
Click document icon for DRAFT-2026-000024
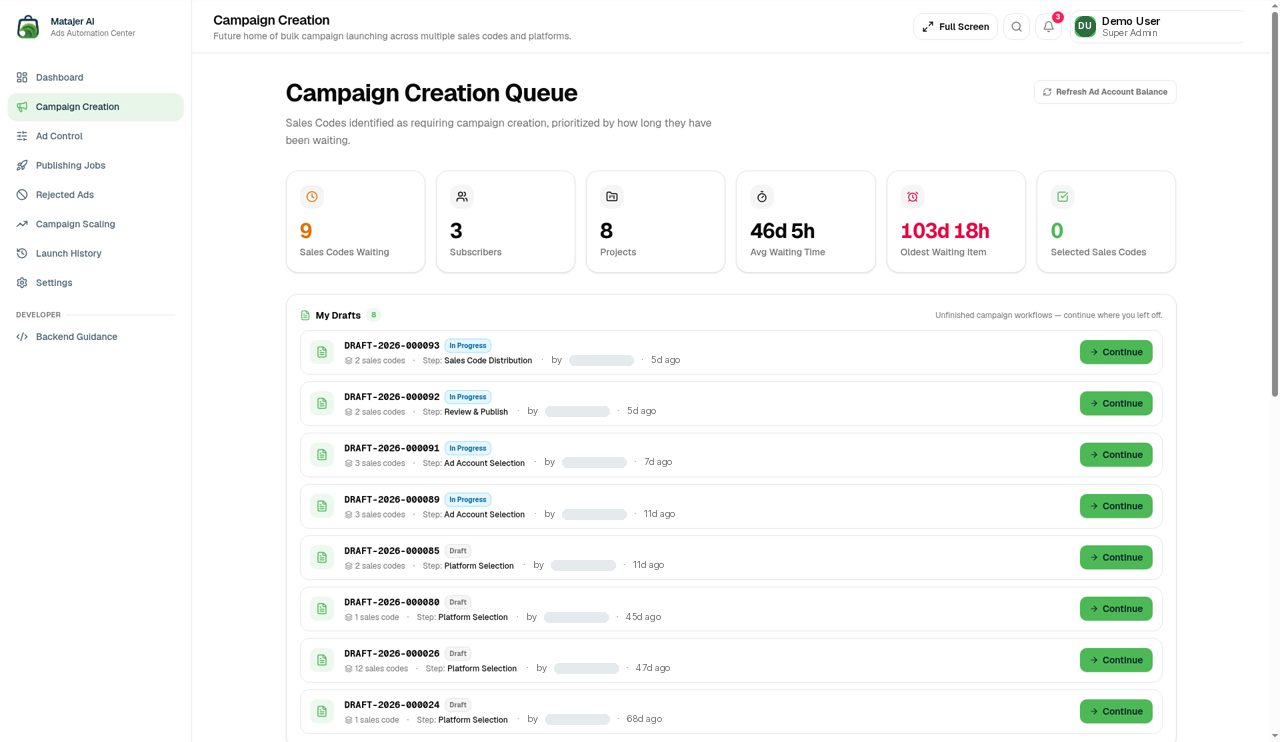click(x=322, y=711)
